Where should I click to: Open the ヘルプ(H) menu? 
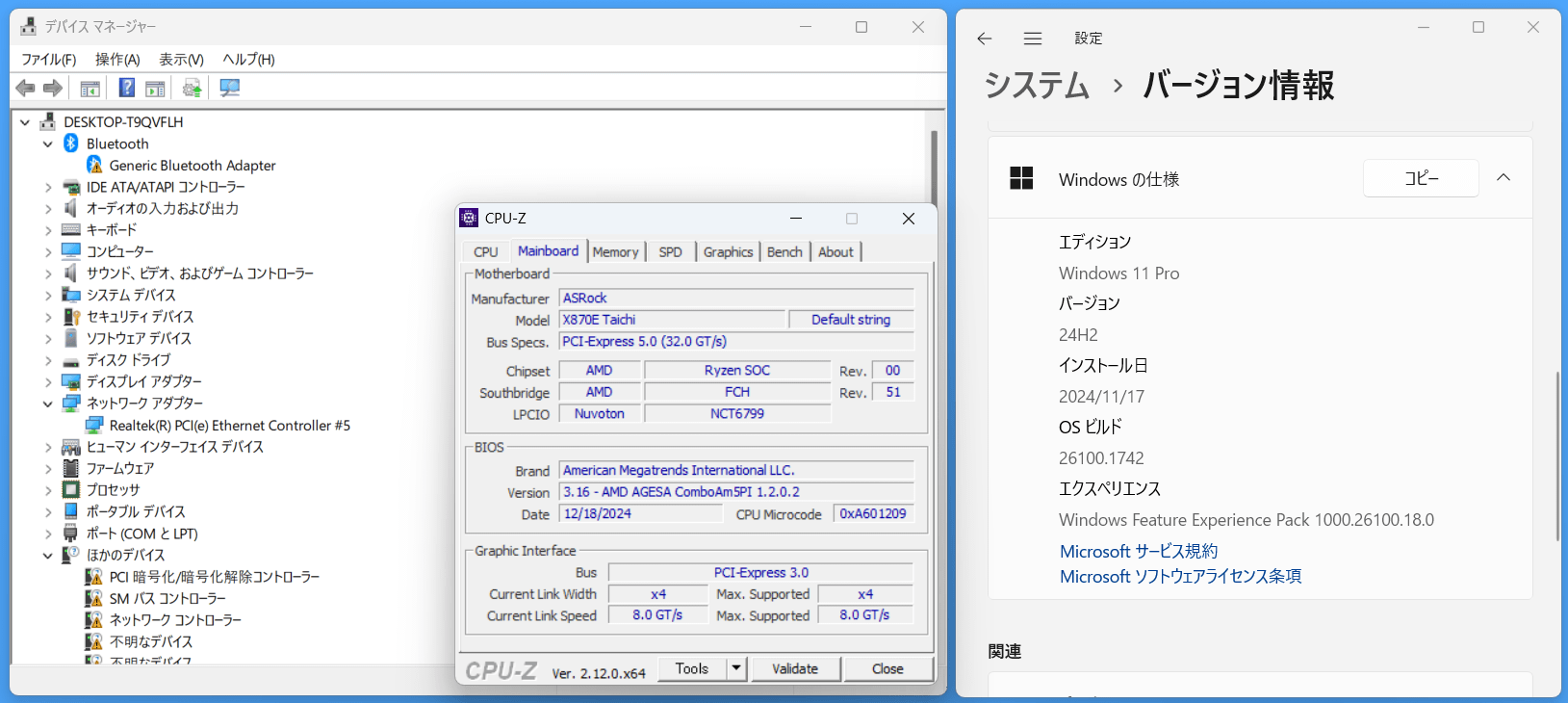click(248, 60)
